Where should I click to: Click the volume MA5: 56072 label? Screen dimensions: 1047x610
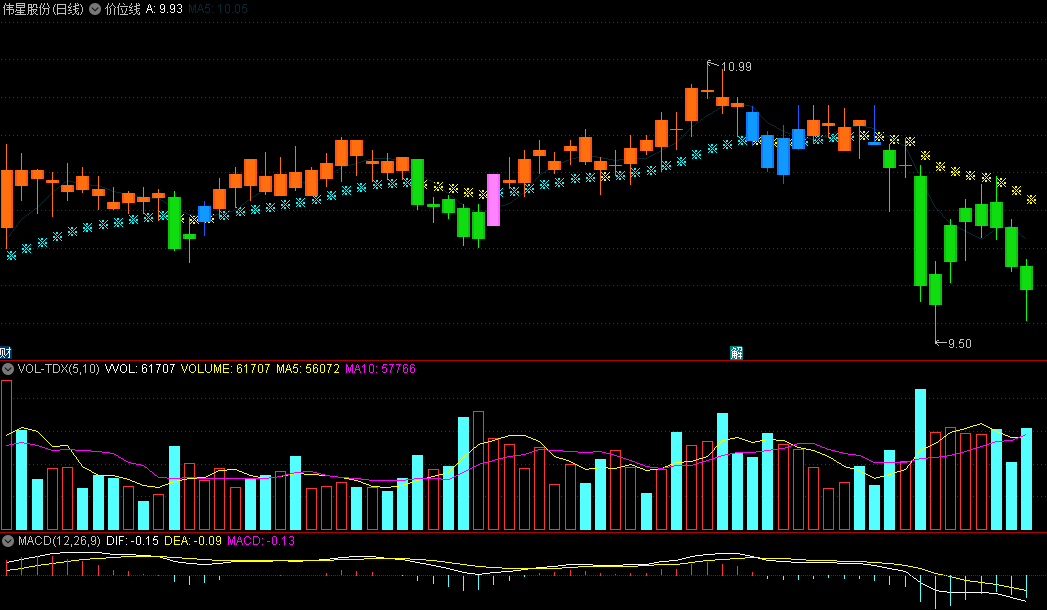tap(308, 368)
